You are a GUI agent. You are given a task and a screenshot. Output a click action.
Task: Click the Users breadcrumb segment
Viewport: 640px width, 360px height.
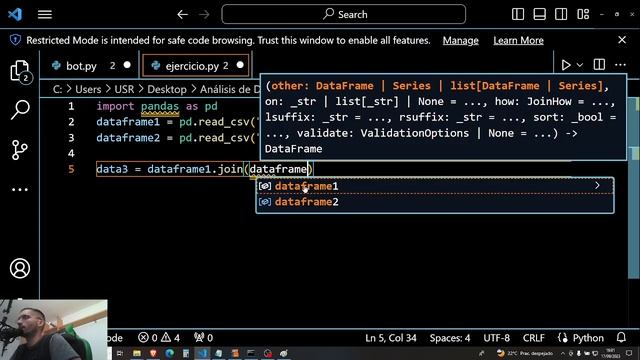[x=88, y=89]
